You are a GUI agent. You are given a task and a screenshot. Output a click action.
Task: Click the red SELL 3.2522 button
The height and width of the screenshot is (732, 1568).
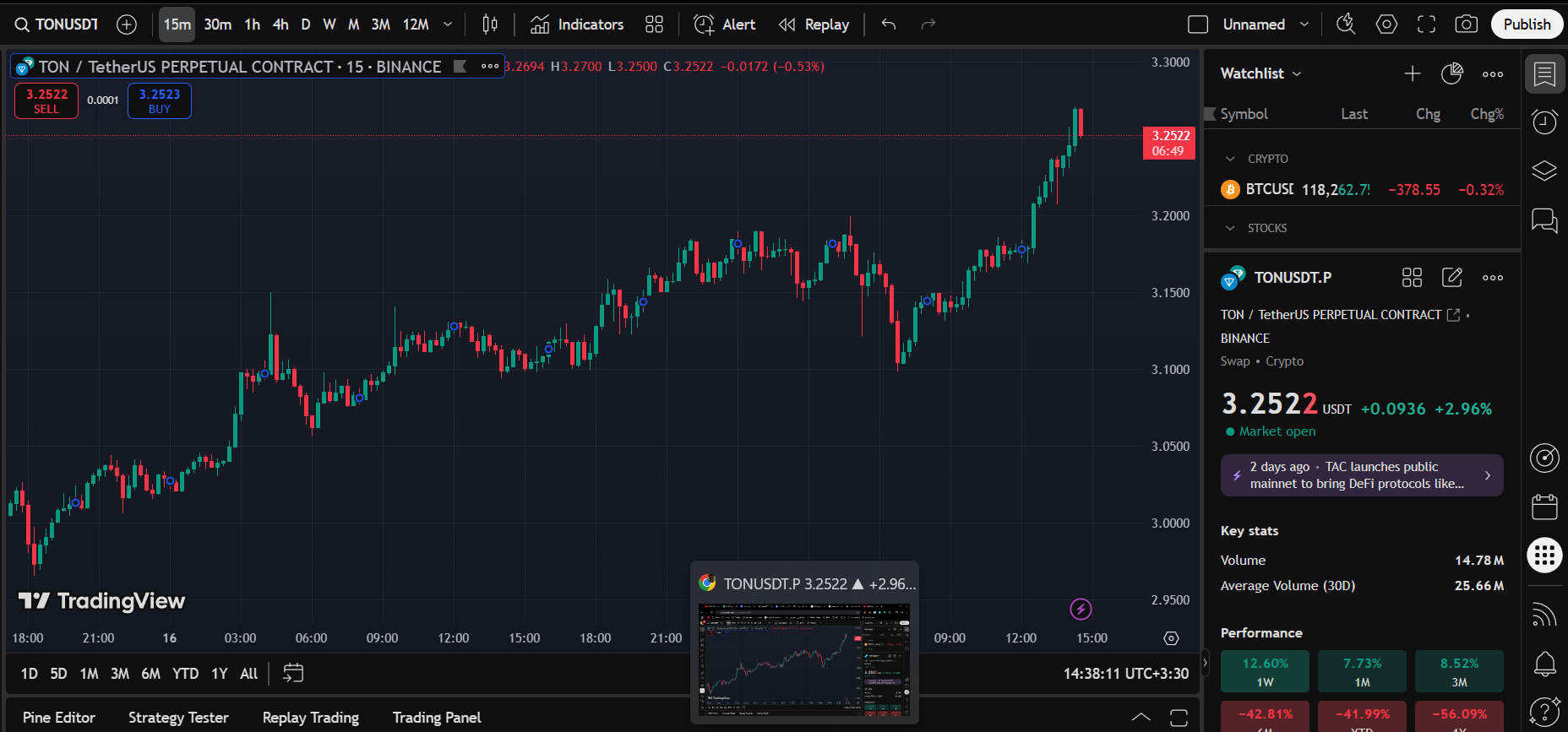[x=46, y=101]
